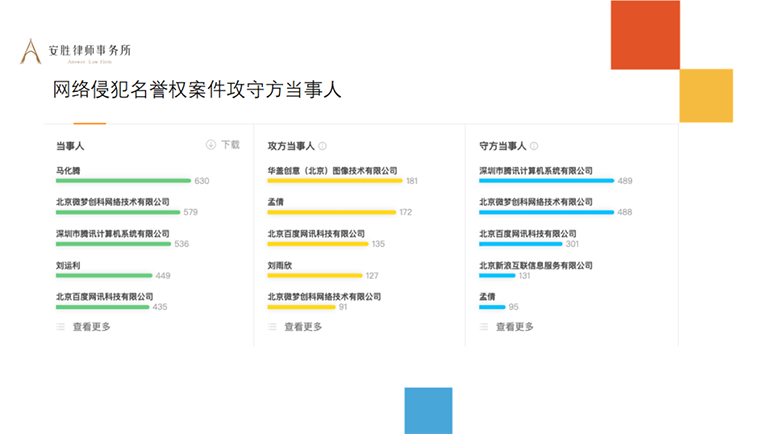Screen dimensions: 770x434
Task: Select 北京微梦创科网络技术有限公司 in 守方当事人 column
Action: [x=536, y=202]
